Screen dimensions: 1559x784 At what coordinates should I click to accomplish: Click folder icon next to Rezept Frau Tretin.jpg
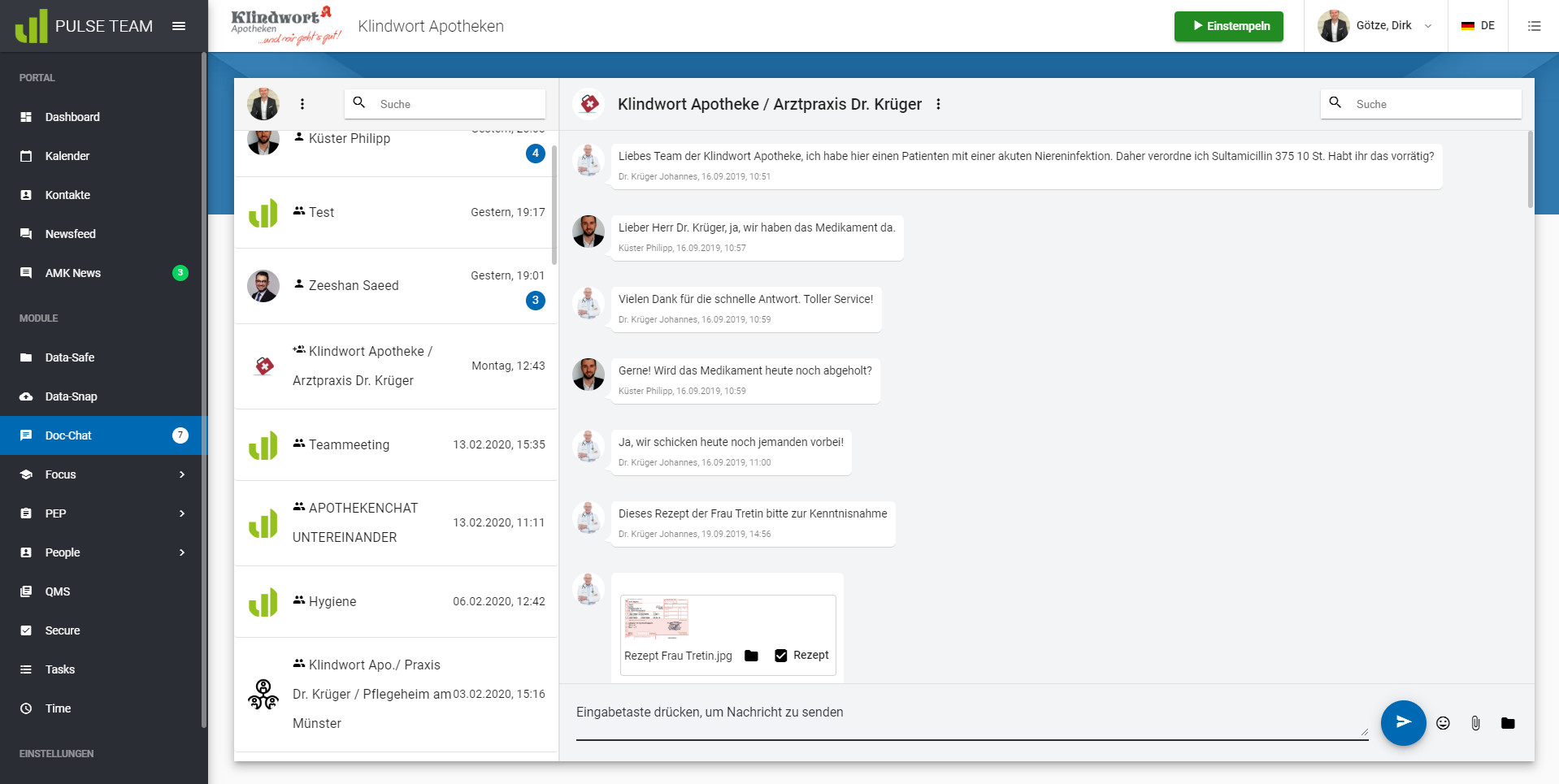tap(751, 656)
